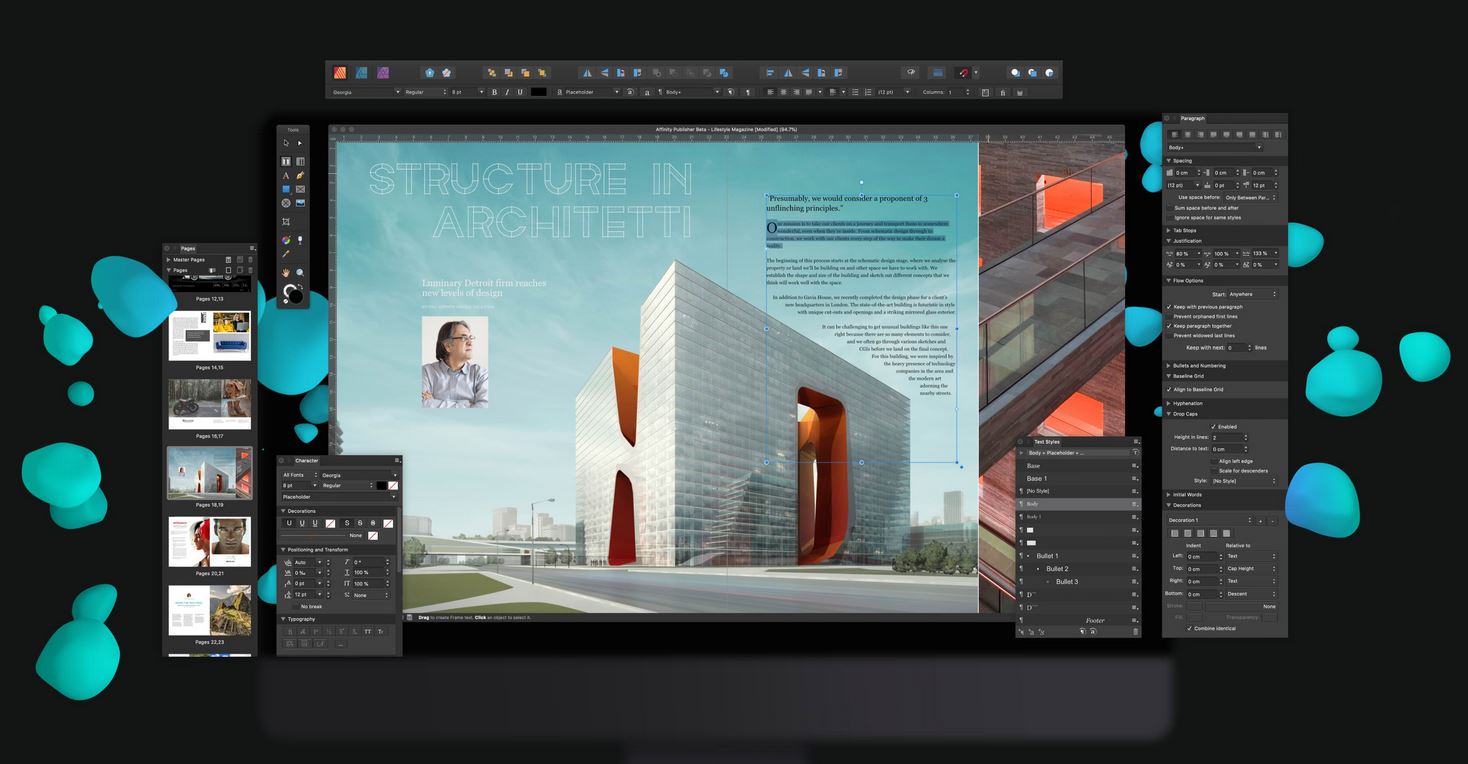Select the Character panel tab
Screen dimensions: 1468x764
click(x=306, y=461)
